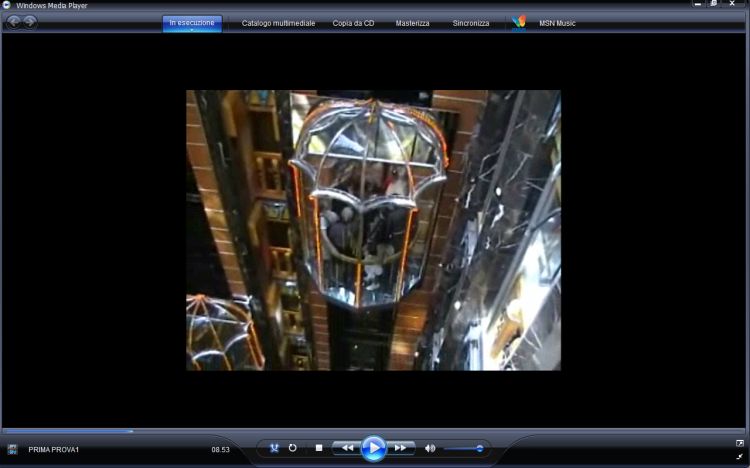
Task: Open the Copia da CD tab
Action: pos(354,23)
